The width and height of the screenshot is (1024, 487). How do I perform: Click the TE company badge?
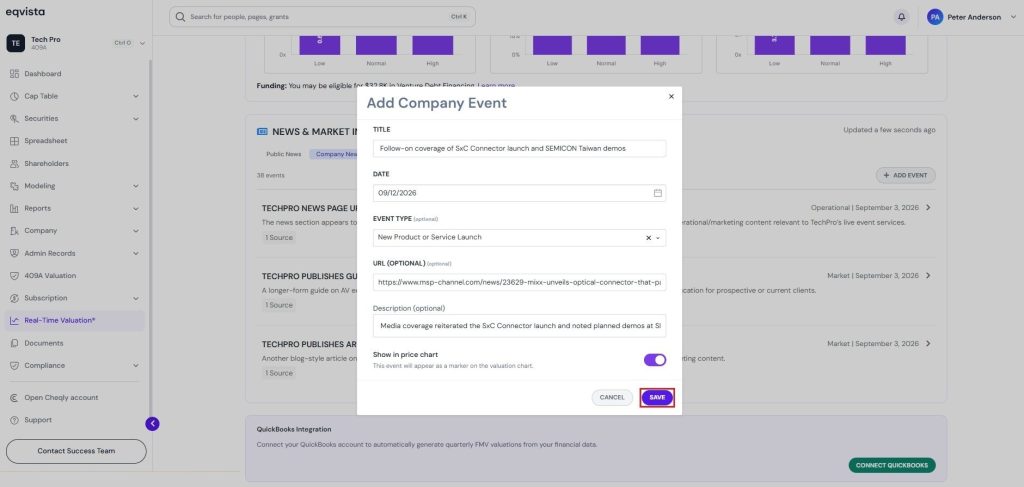16,43
